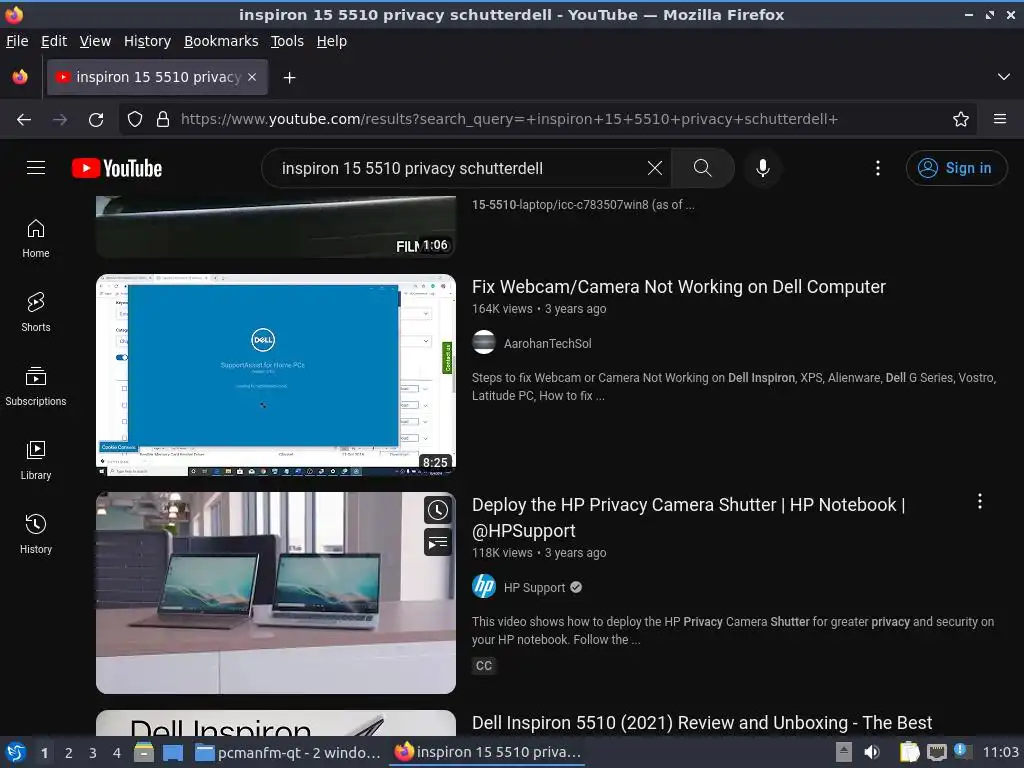Open file manager taskbar launcher
This screenshot has height=768, width=1024.
pyautogui.click(x=144, y=752)
